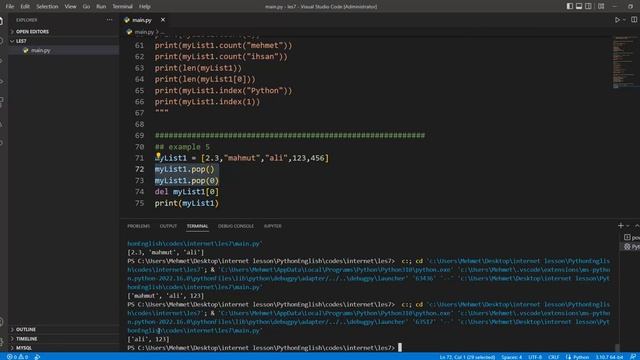Open the Go menu

[86, 7]
